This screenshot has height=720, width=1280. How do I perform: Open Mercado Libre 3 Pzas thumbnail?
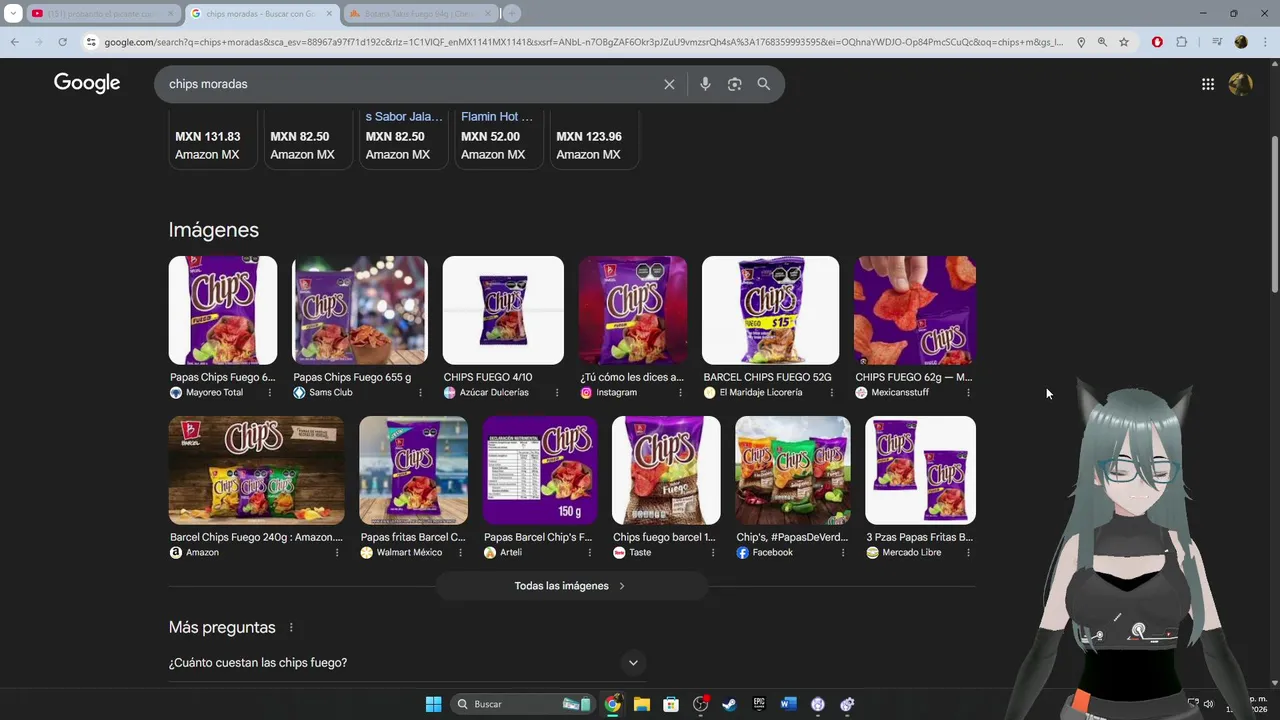pyautogui.click(x=920, y=470)
